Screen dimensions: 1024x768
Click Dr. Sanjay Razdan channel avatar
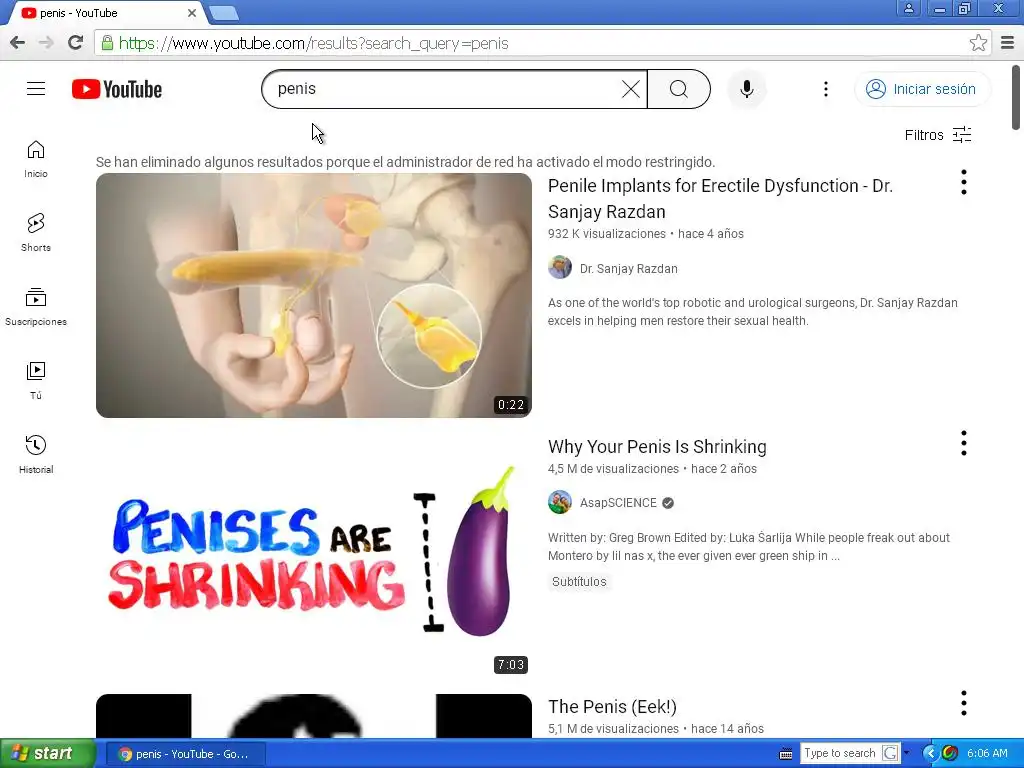tap(560, 268)
